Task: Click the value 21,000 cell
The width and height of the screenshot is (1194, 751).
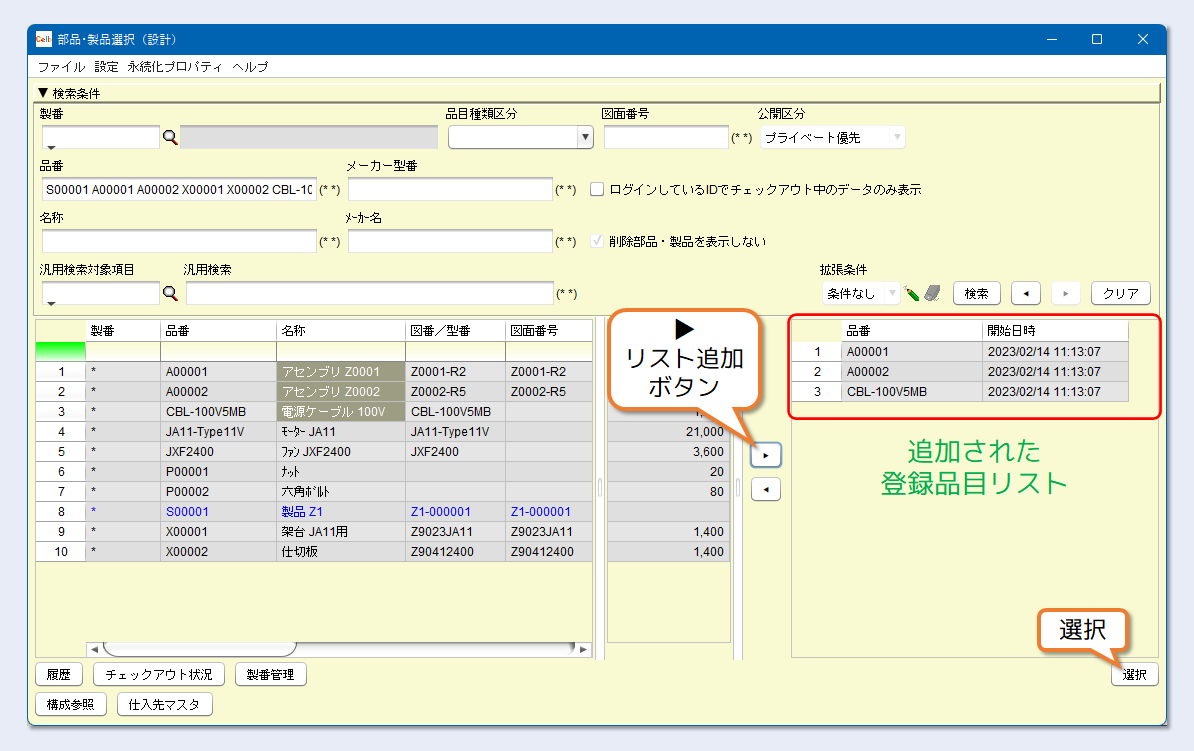Action: (x=669, y=432)
